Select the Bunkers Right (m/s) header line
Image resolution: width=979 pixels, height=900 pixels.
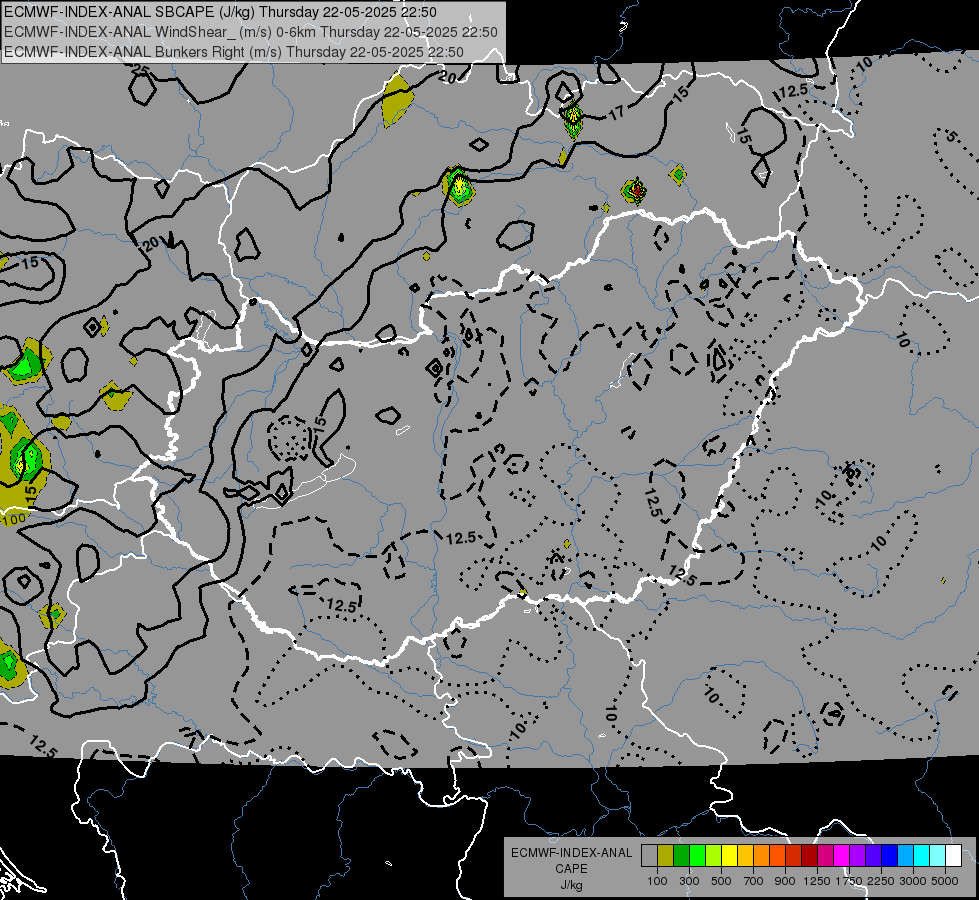(234, 52)
